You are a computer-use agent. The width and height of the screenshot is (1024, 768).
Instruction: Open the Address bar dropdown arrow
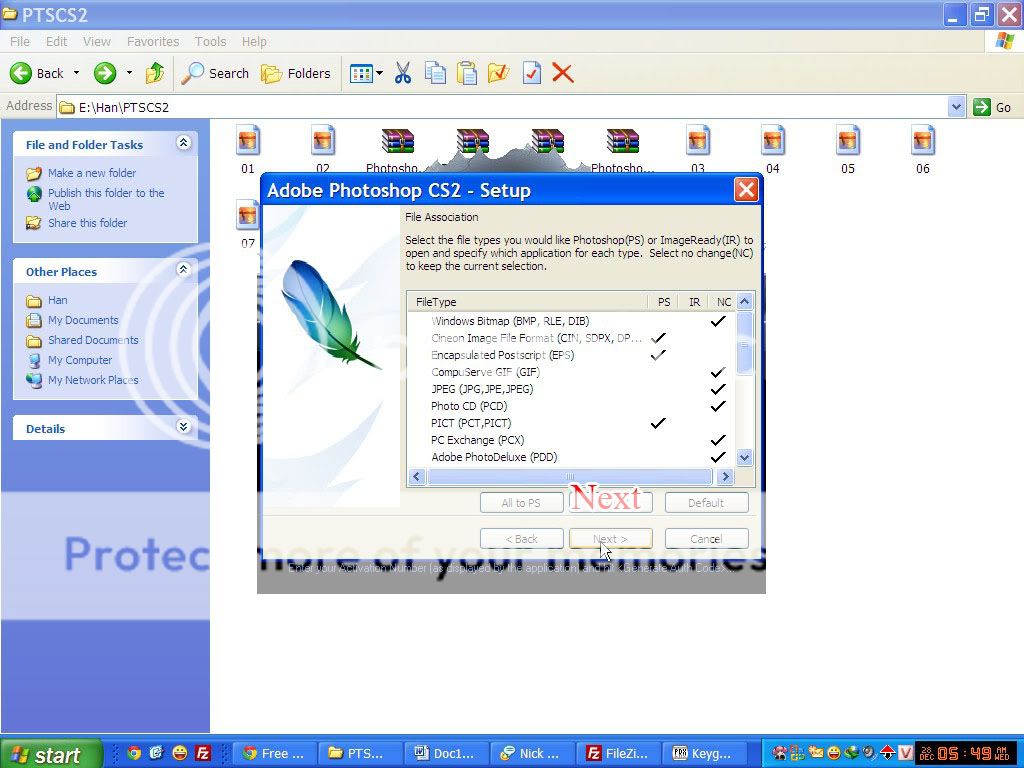point(956,106)
